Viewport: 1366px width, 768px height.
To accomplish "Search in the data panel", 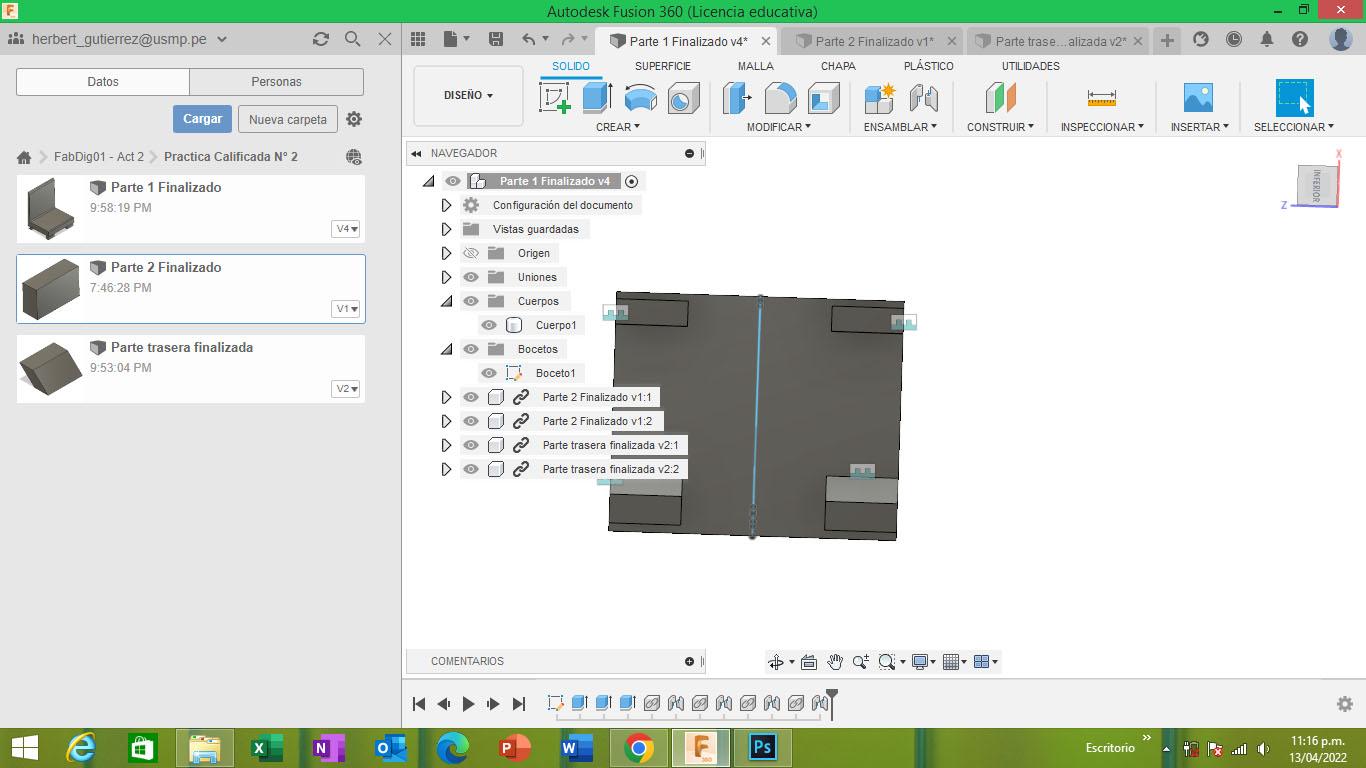I will (352, 39).
